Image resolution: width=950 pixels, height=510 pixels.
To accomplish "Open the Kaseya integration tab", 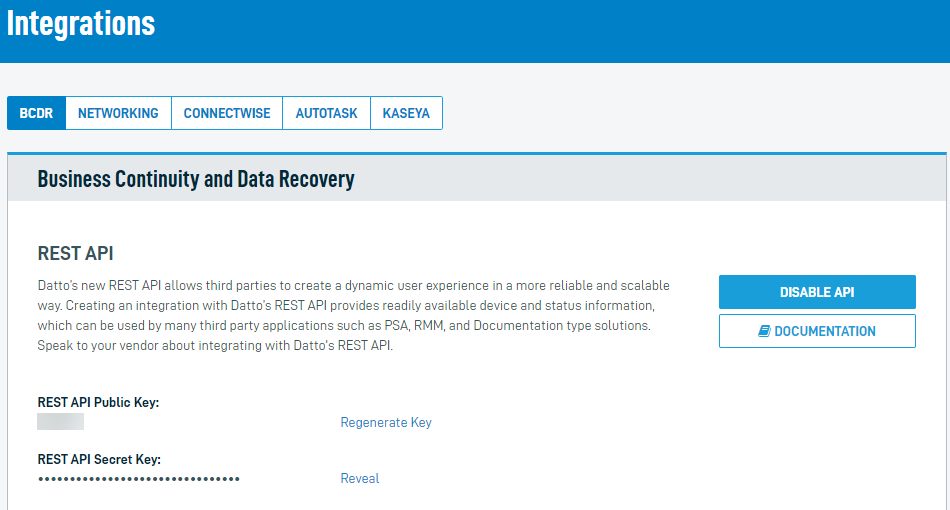I will (407, 113).
